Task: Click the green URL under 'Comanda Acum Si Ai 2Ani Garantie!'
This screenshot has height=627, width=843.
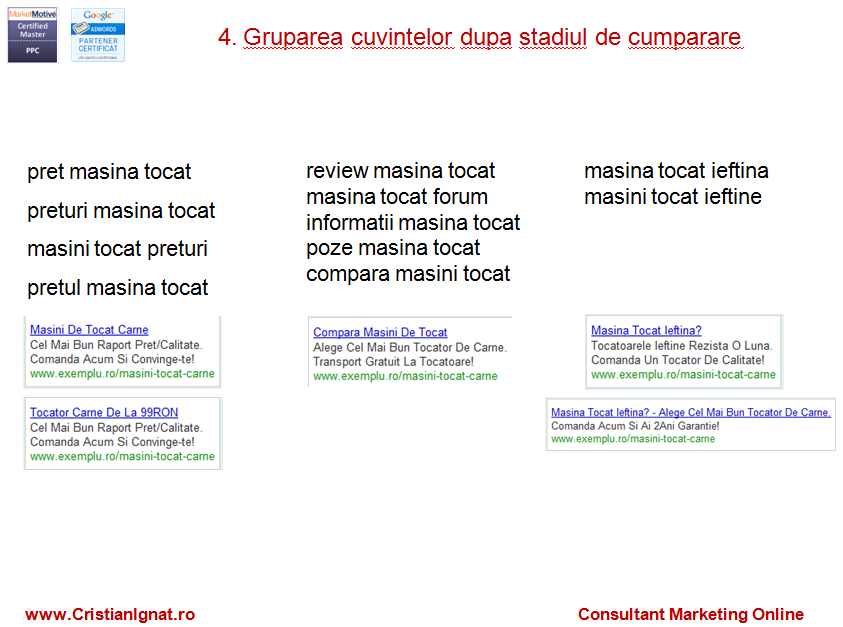Action: click(x=633, y=438)
